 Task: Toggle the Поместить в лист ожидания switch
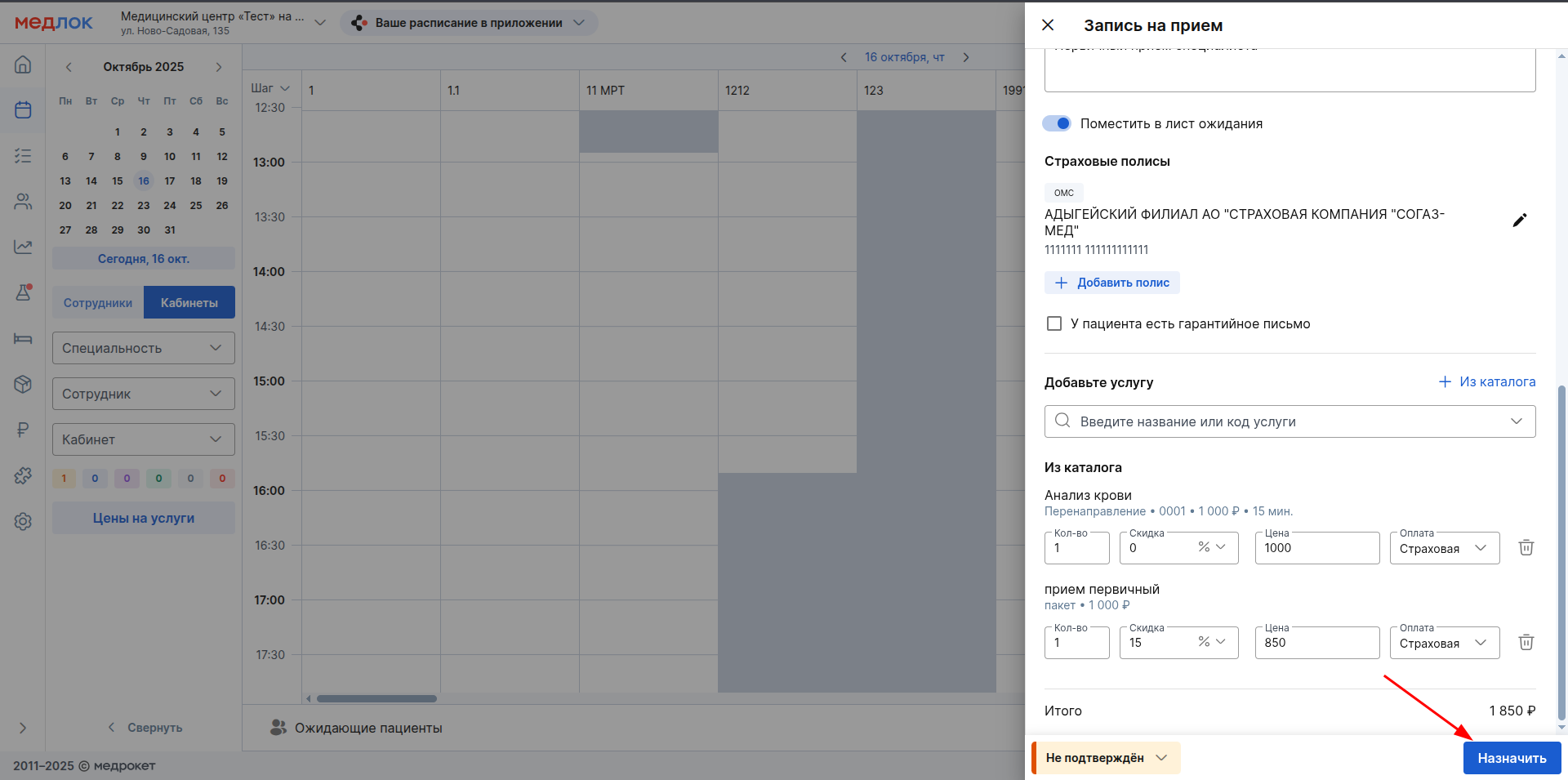(x=1057, y=123)
